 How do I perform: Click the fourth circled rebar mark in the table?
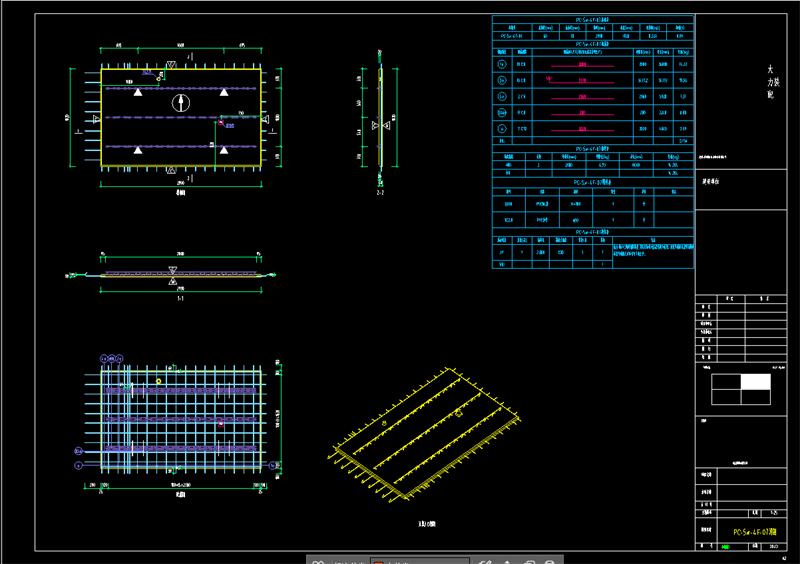click(x=502, y=113)
